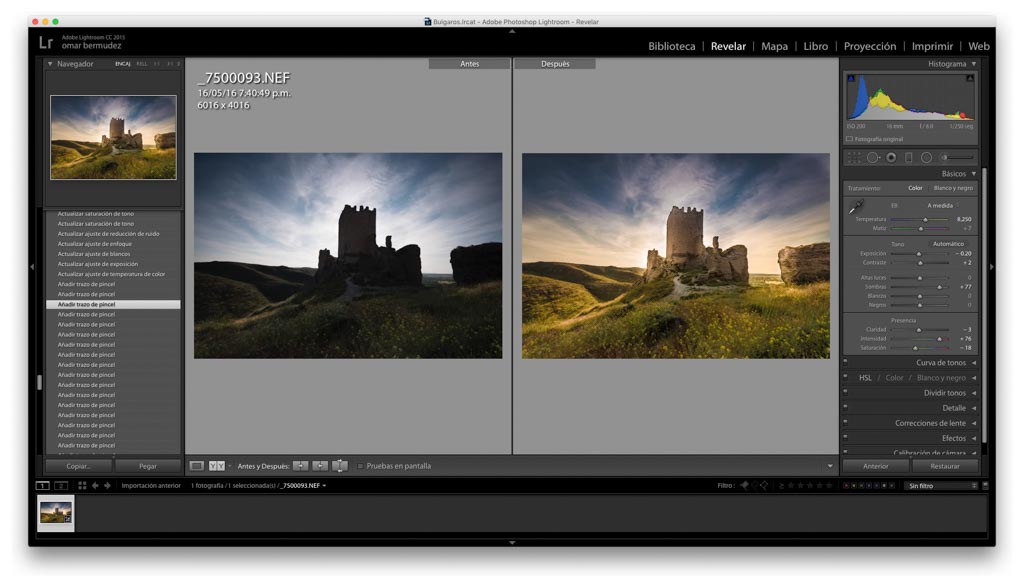The width and height of the screenshot is (1024, 587).
Task: Click the Copiar button
Action: point(78,466)
